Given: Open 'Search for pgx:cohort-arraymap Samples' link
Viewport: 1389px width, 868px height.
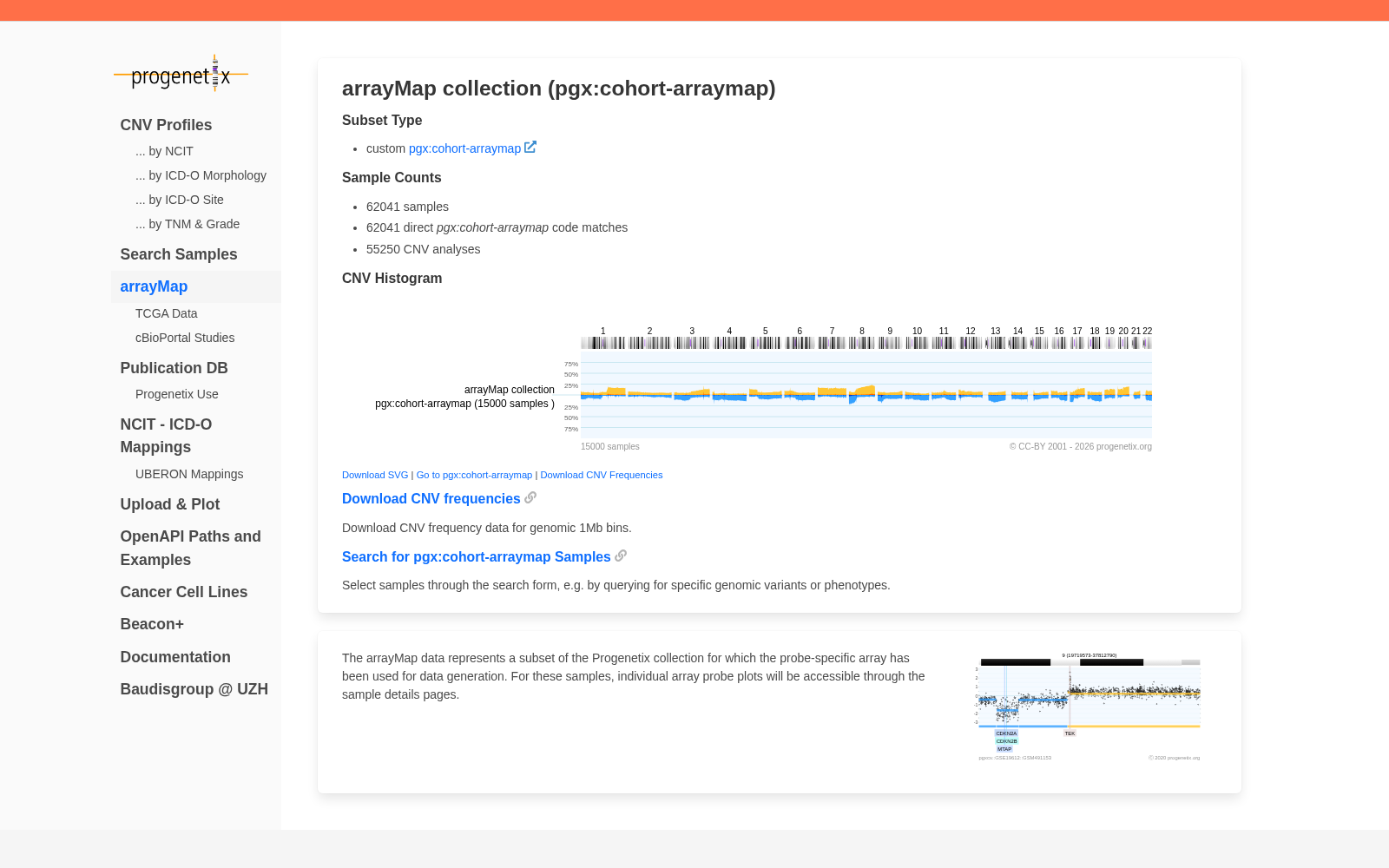Looking at the screenshot, I should [x=476, y=556].
